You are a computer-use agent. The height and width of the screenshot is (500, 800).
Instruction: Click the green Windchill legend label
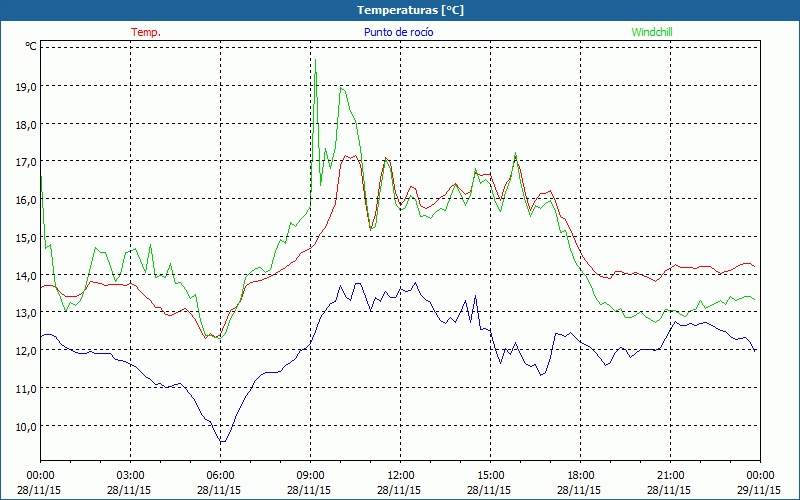pos(652,32)
